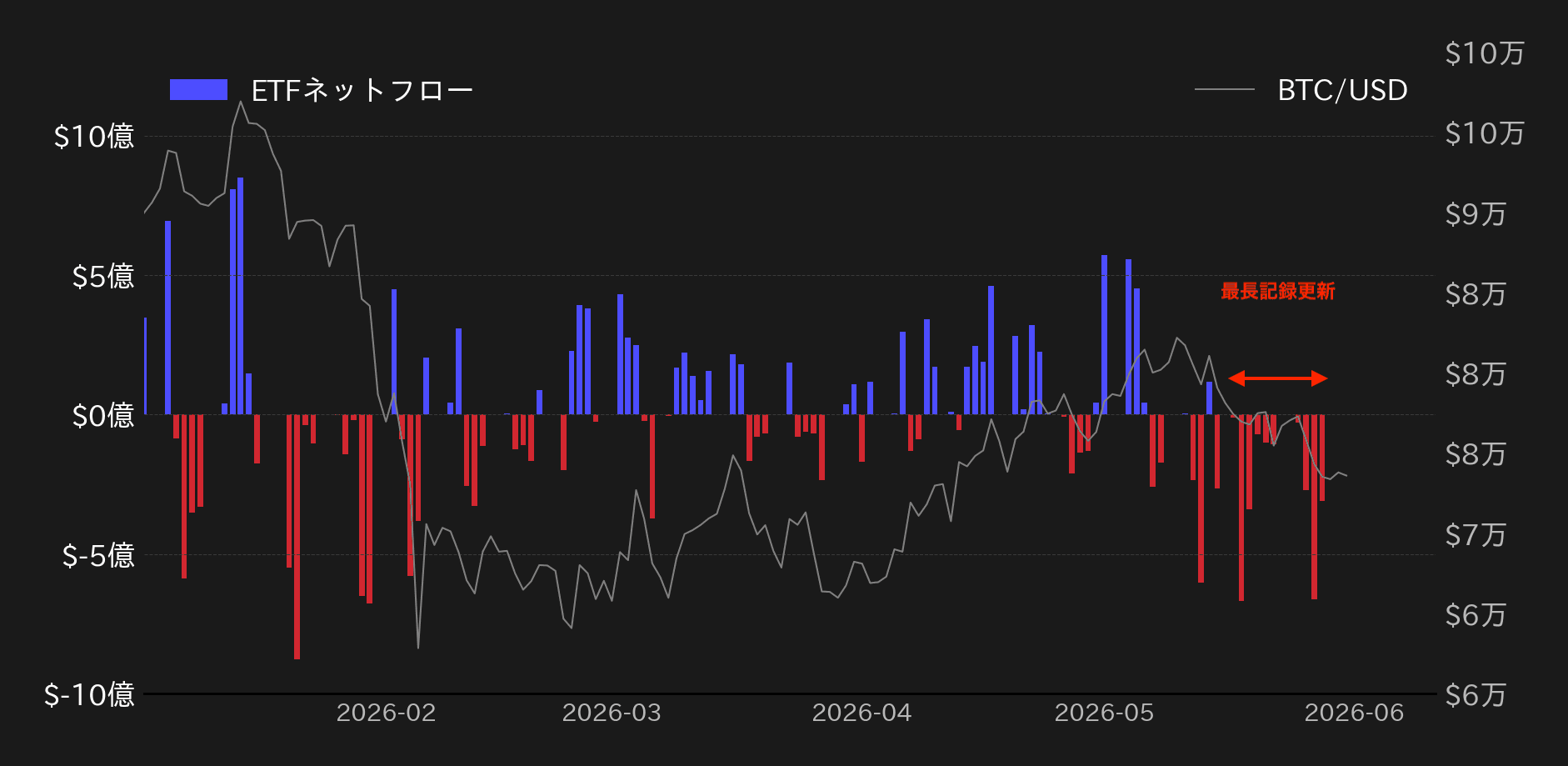Click the $5億 left axis label
The height and width of the screenshot is (766, 1568).
[103, 276]
